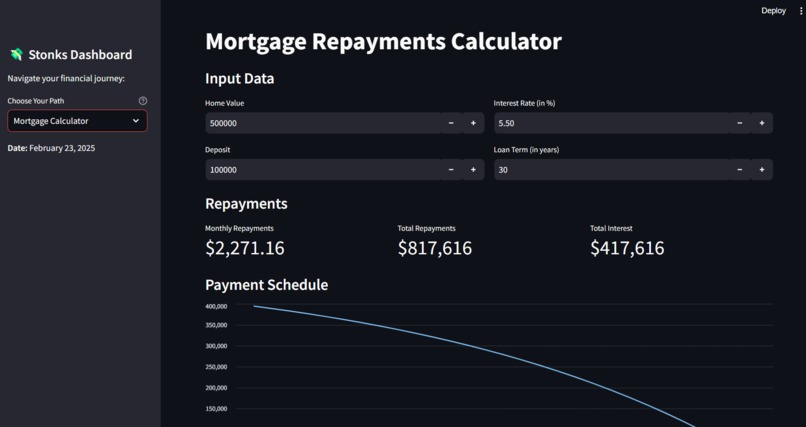The image size is (806, 427).
Task: Expand the Mortgage Calculator dropdown
Action: click(77, 121)
